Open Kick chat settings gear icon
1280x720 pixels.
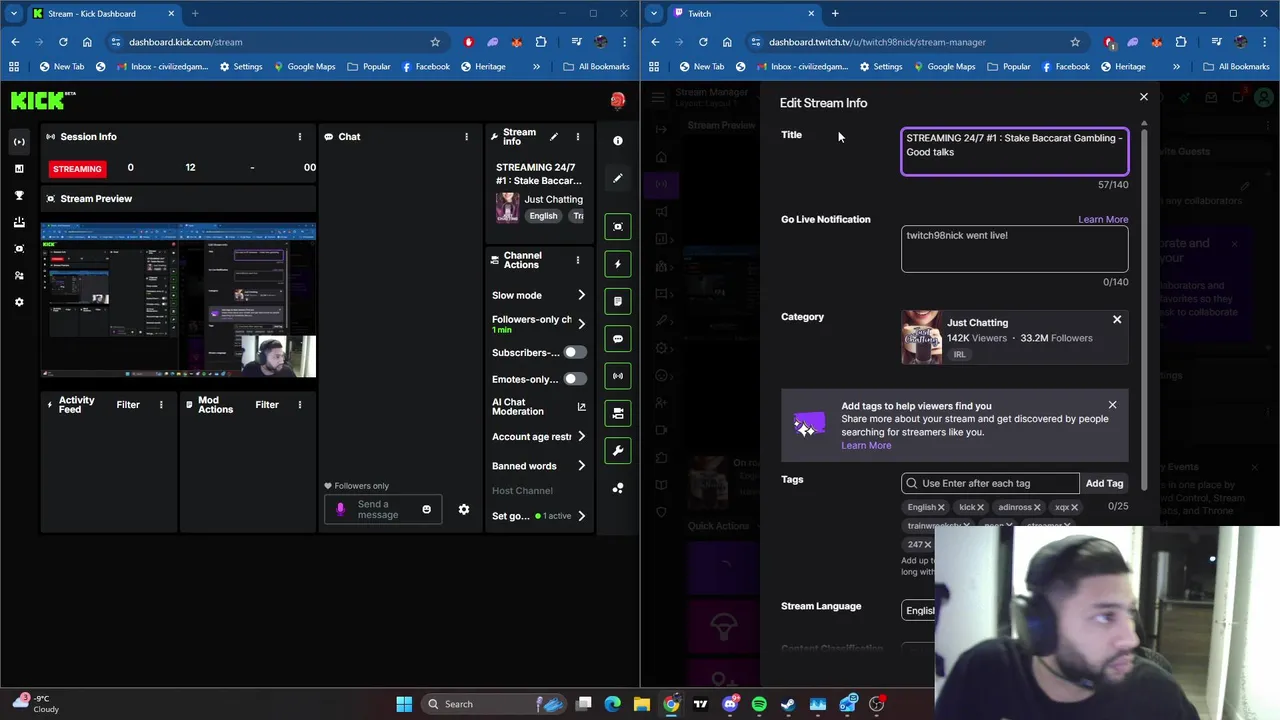click(x=464, y=510)
